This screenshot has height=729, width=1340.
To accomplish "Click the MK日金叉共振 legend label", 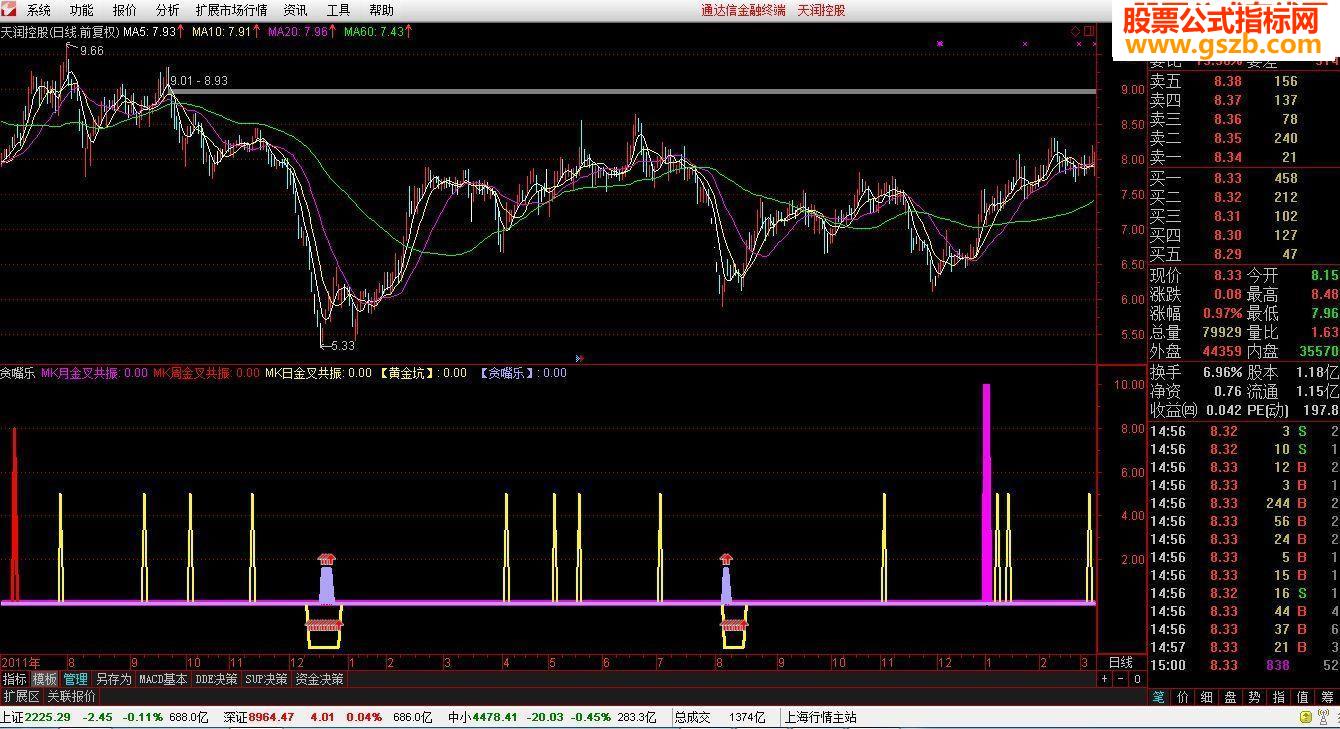I will click(318, 373).
